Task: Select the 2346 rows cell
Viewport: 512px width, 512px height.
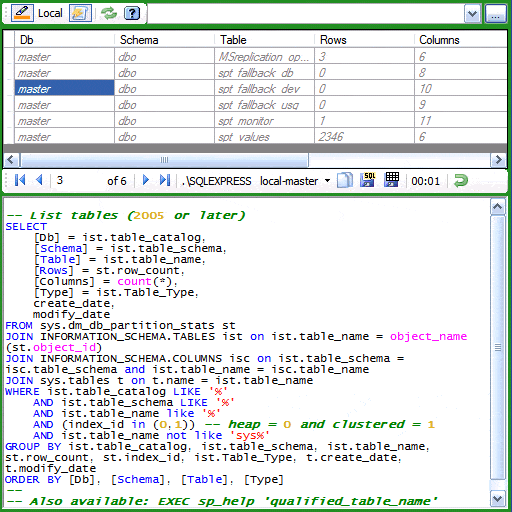Action: (x=364, y=136)
